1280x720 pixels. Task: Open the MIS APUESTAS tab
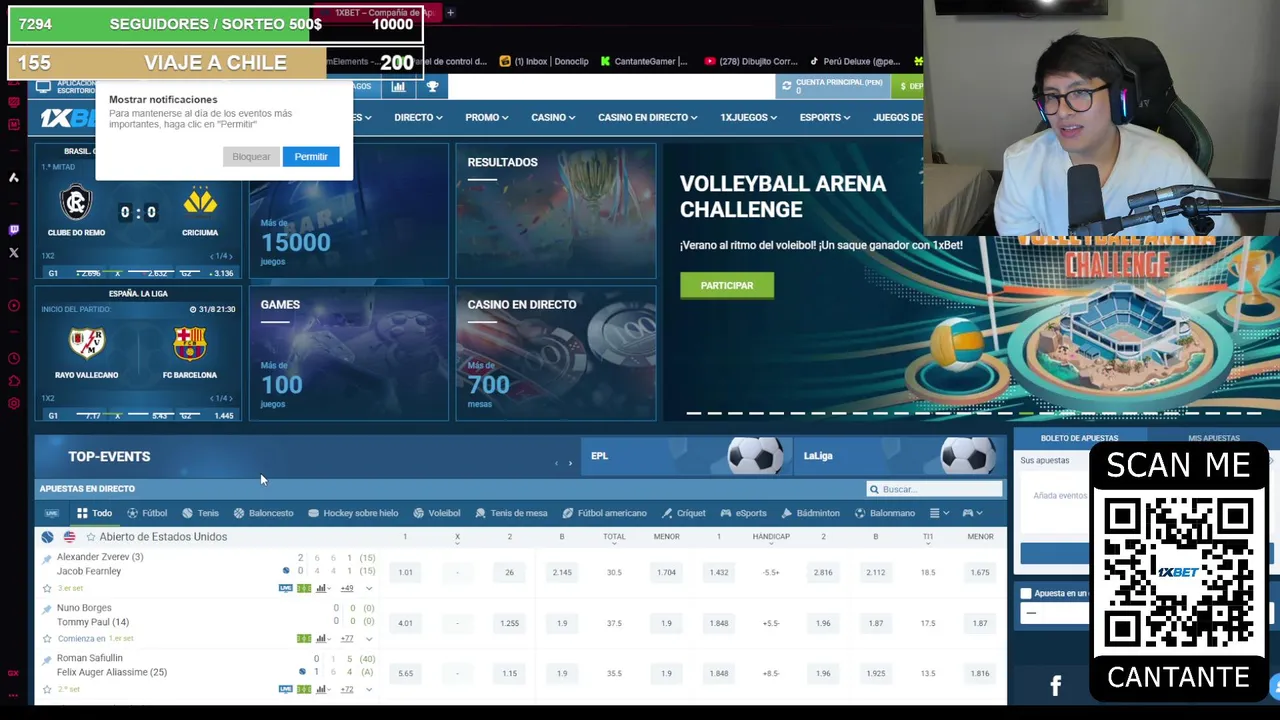[x=1213, y=438]
